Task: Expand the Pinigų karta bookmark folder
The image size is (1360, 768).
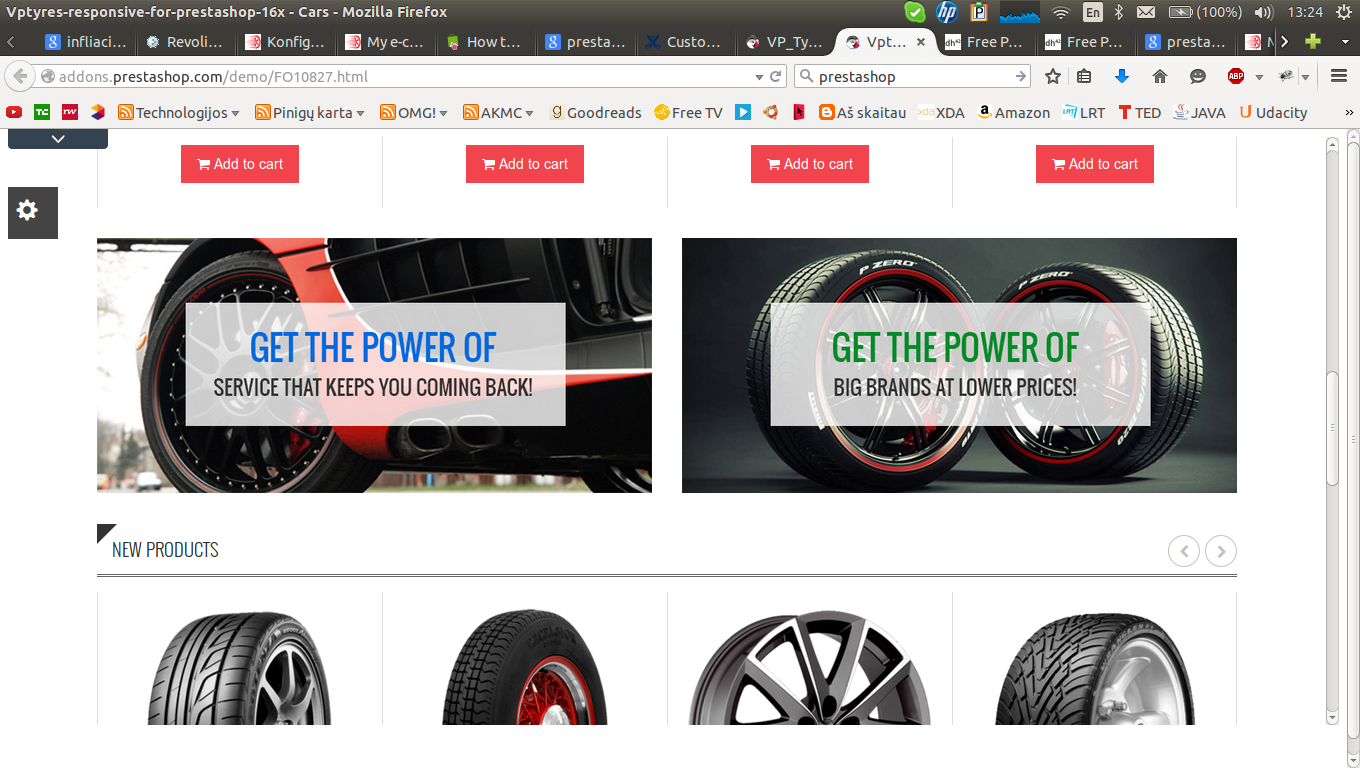Action: (310, 113)
